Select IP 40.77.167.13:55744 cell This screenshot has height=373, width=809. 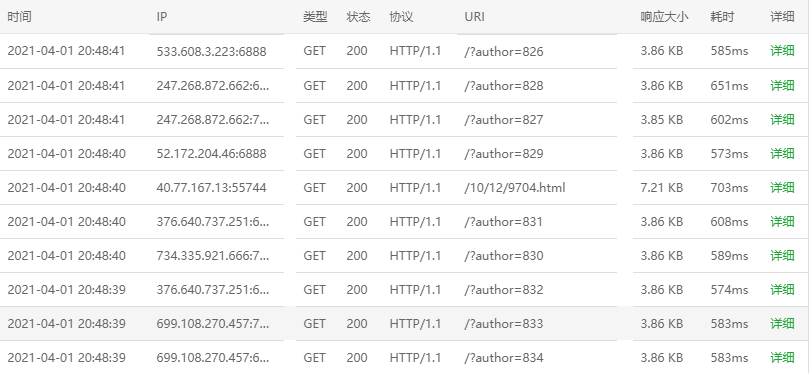click(x=212, y=187)
